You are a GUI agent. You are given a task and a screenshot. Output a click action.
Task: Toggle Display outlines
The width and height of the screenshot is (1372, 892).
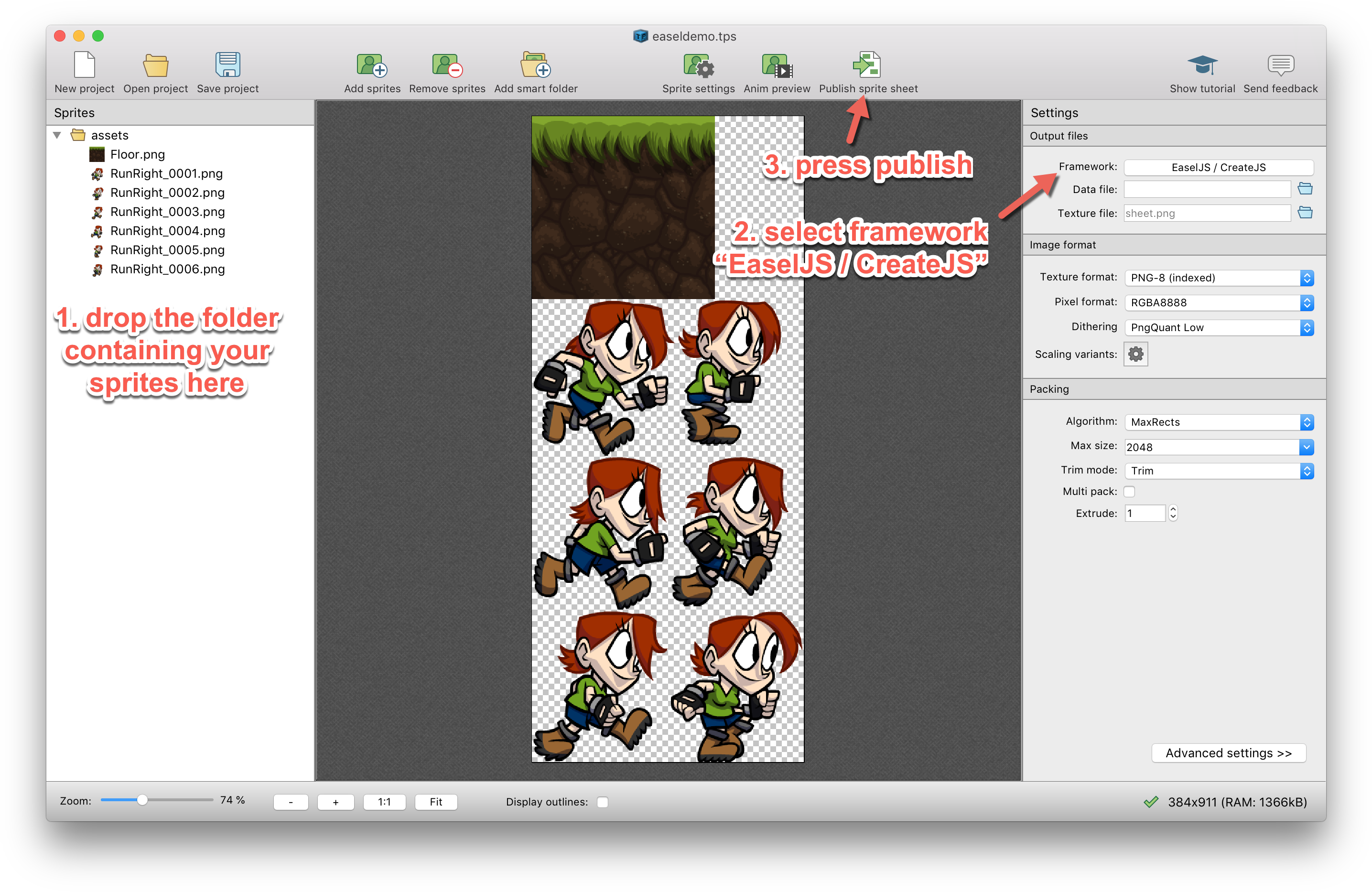(603, 802)
